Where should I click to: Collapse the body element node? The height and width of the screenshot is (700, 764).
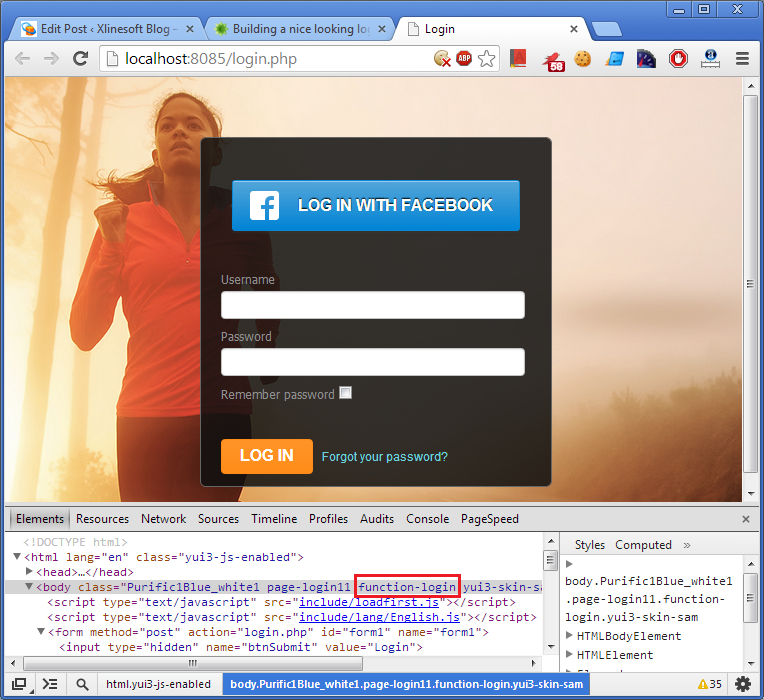click(x=29, y=586)
